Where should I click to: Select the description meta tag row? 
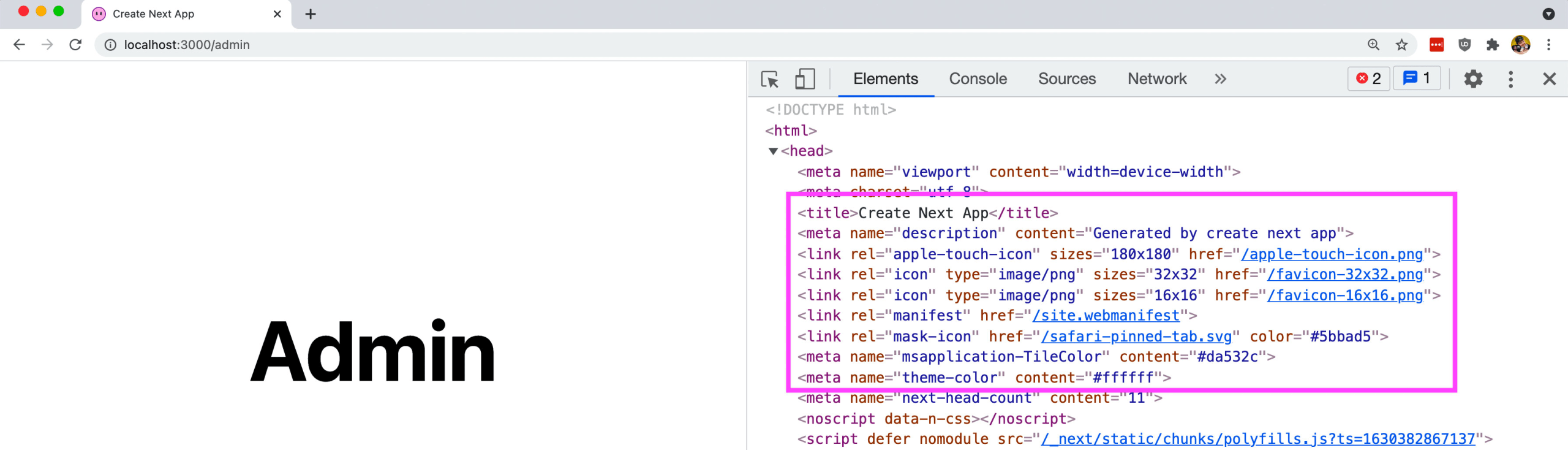(1075, 234)
